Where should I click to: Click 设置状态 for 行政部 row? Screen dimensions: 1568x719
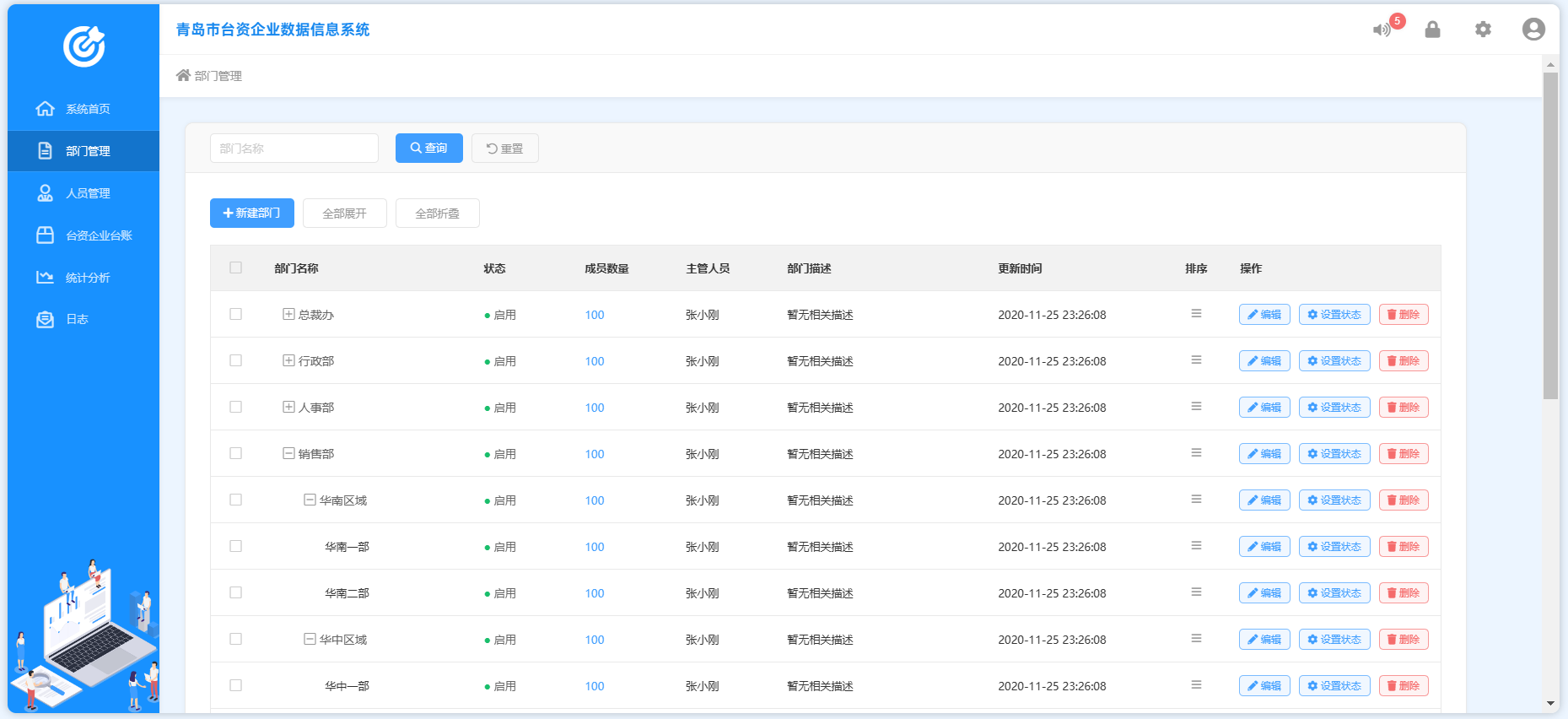click(x=1334, y=360)
